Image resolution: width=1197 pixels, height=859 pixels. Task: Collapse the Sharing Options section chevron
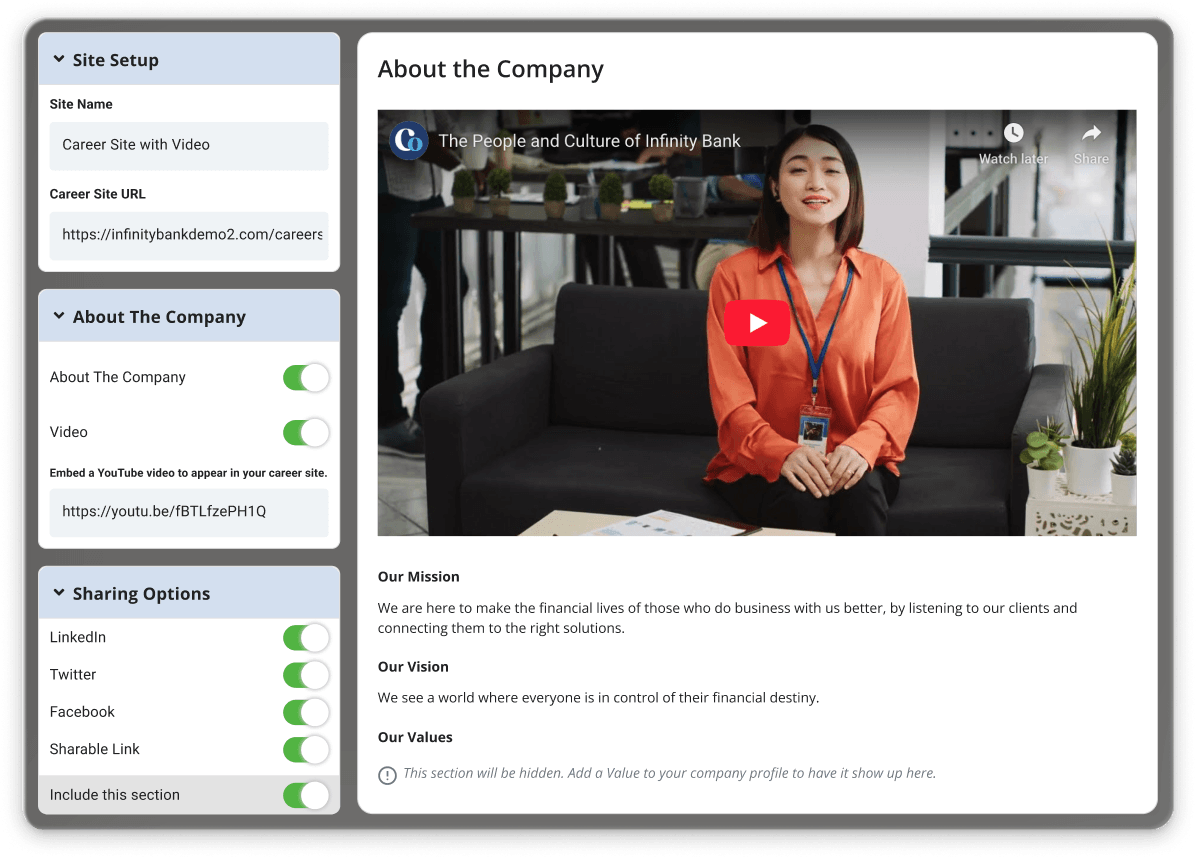pyautogui.click(x=59, y=593)
